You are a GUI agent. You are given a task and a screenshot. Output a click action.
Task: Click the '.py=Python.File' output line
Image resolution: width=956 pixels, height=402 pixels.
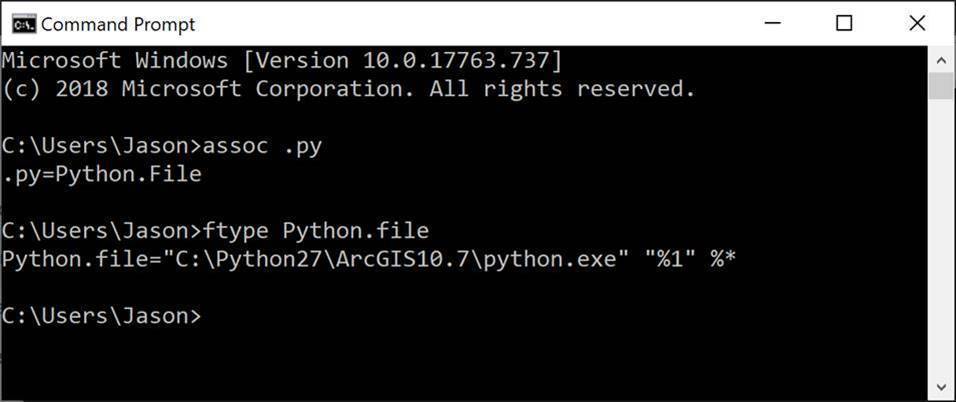click(102, 174)
